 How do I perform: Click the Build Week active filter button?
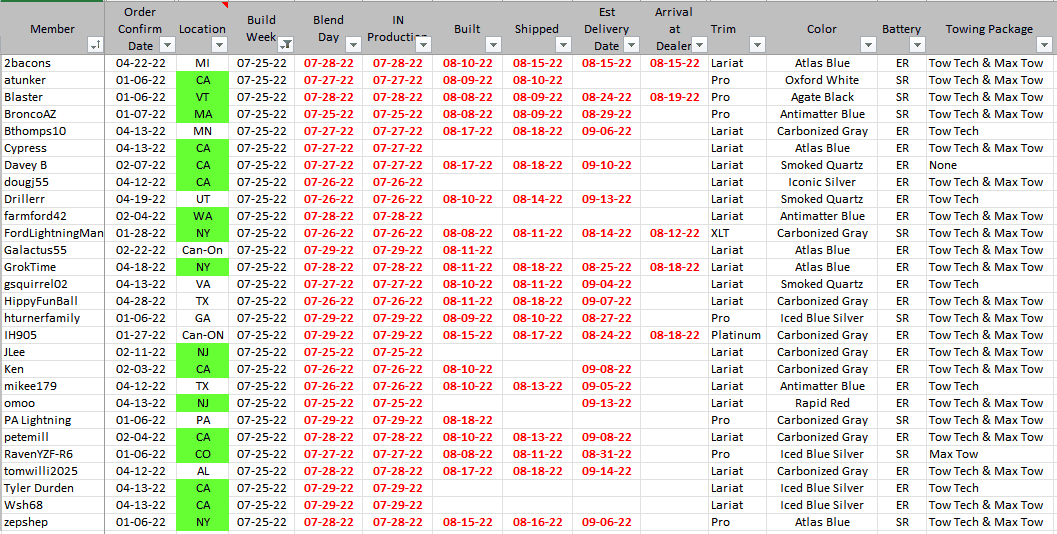click(286, 45)
